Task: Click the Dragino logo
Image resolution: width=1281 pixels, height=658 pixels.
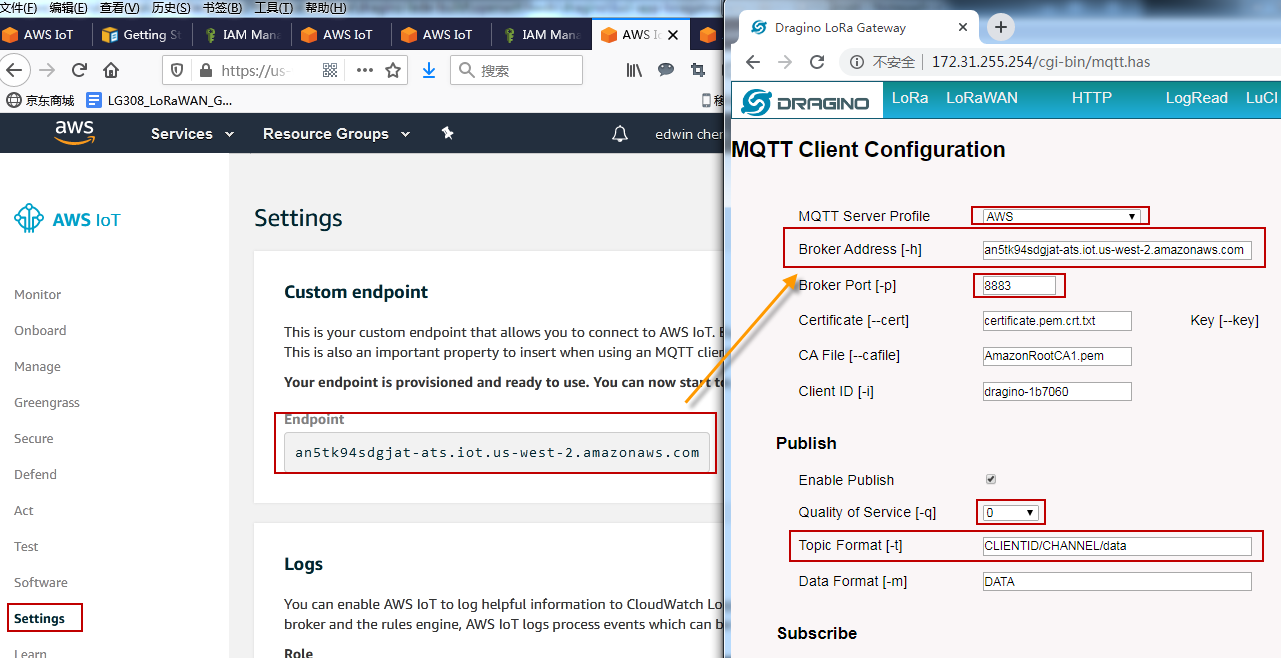Action: click(x=807, y=102)
